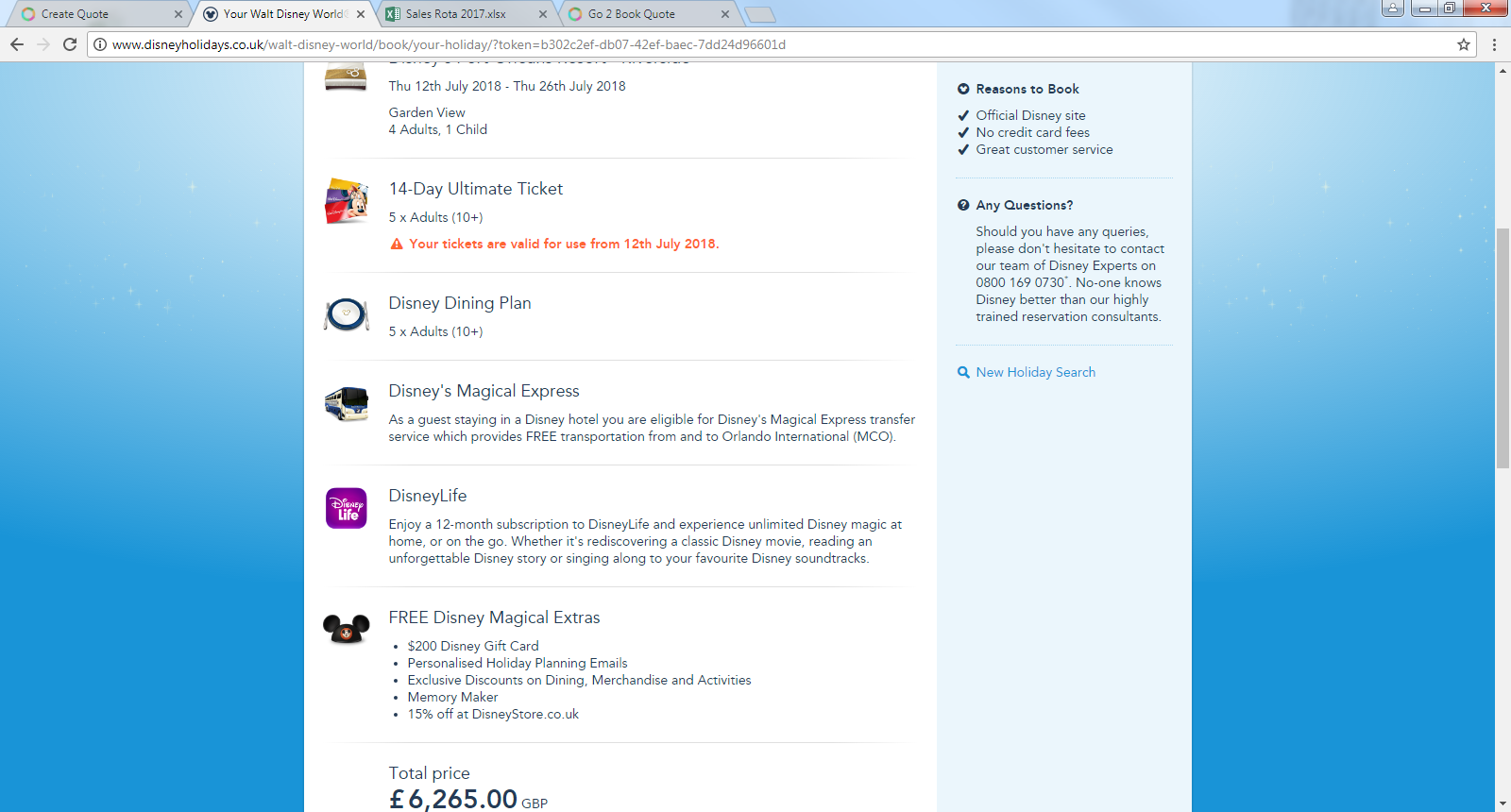The image size is (1511, 812).
Task: Click the total price £6,265.00 amount
Action: (453, 799)
